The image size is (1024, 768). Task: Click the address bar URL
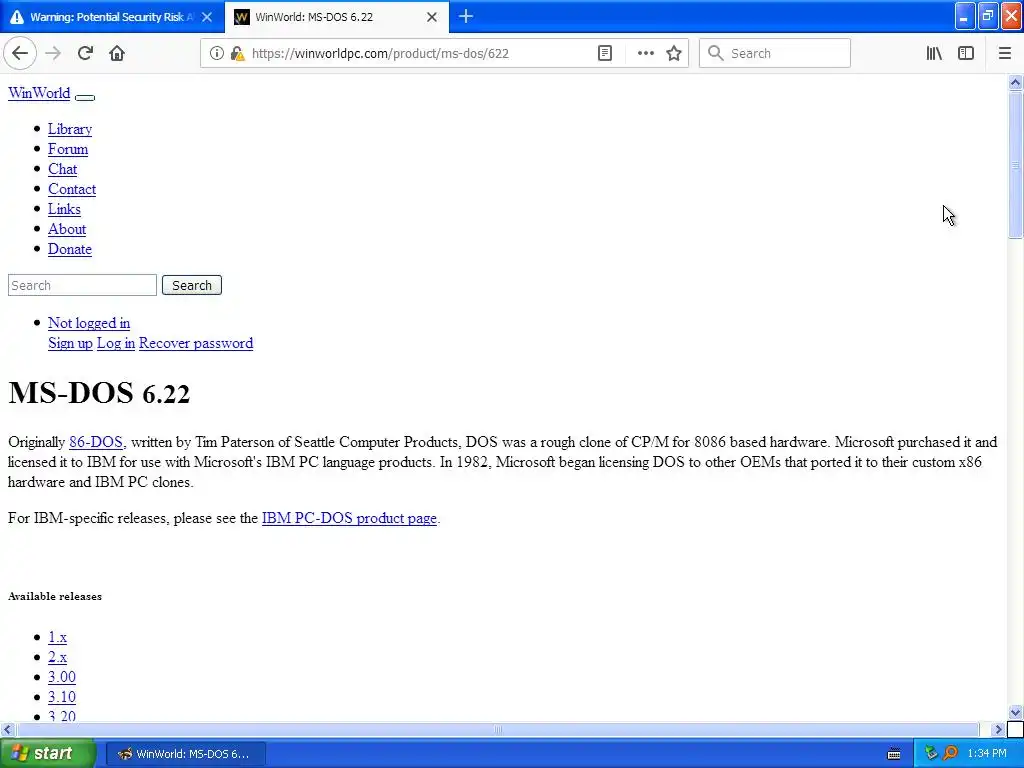pos(380,54)
